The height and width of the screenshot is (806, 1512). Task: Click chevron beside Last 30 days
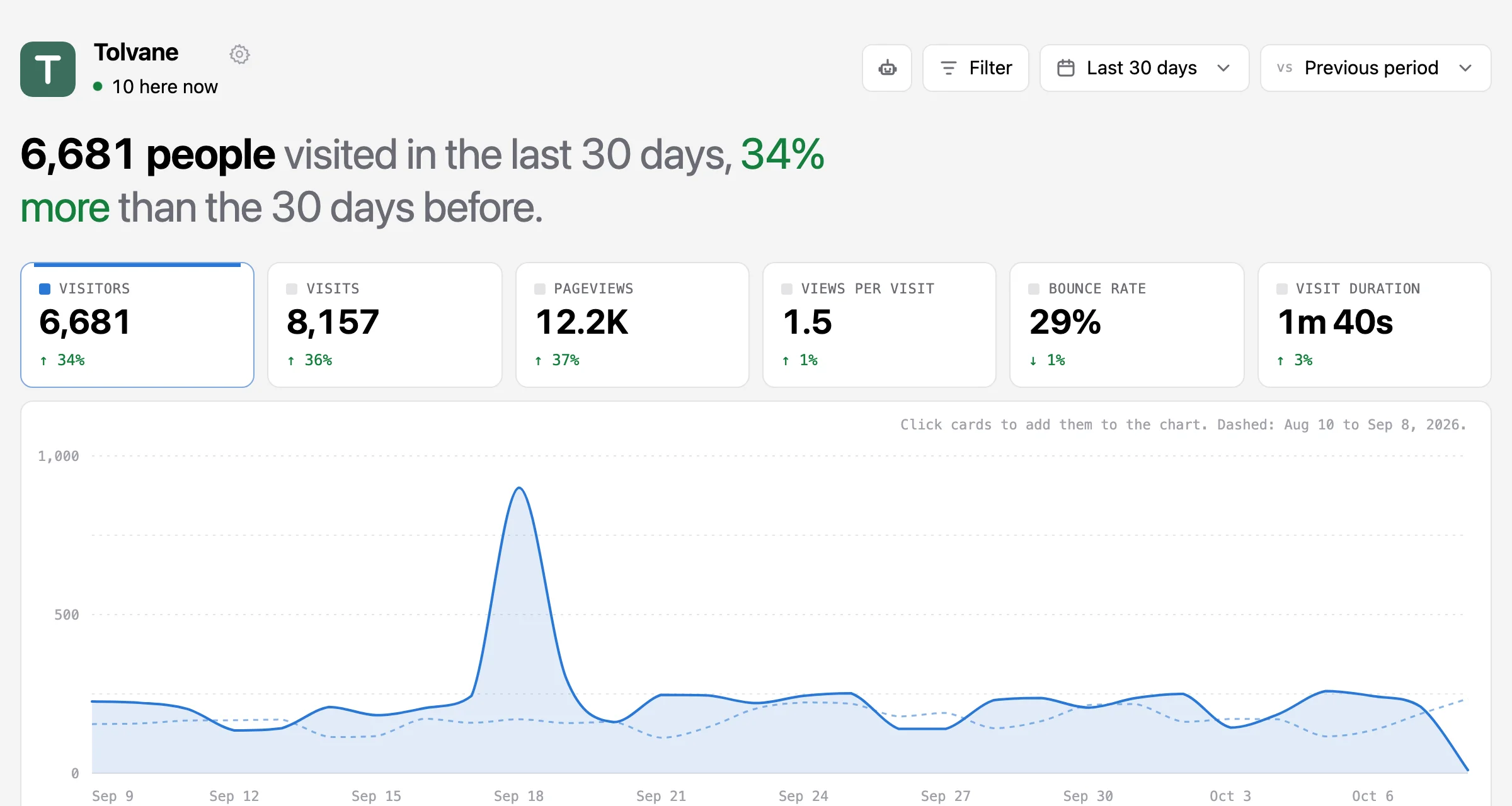[x=1223, y=68]
